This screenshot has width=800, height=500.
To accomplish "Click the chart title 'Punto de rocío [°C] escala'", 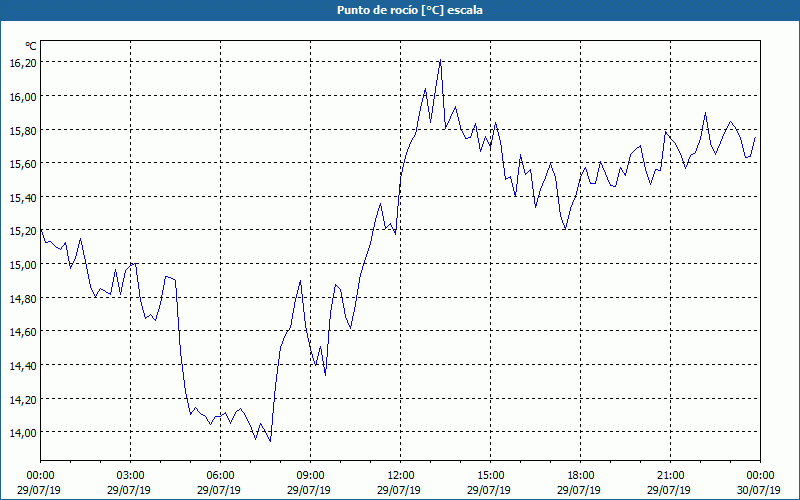I will pos(410,10).
